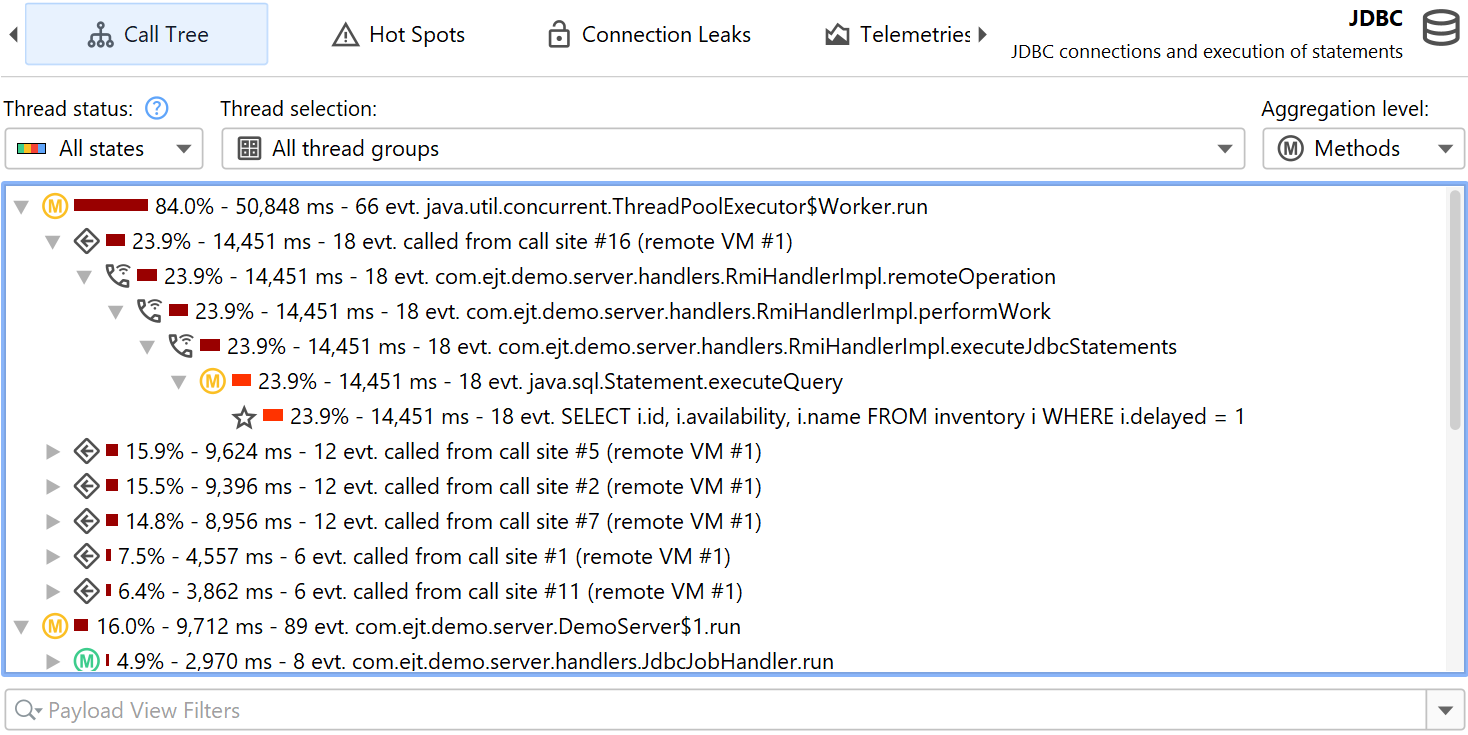This screenshot has height=735, width=1468.
Task: Click the Thread status help icon
Action: click(x=156, y=108)
